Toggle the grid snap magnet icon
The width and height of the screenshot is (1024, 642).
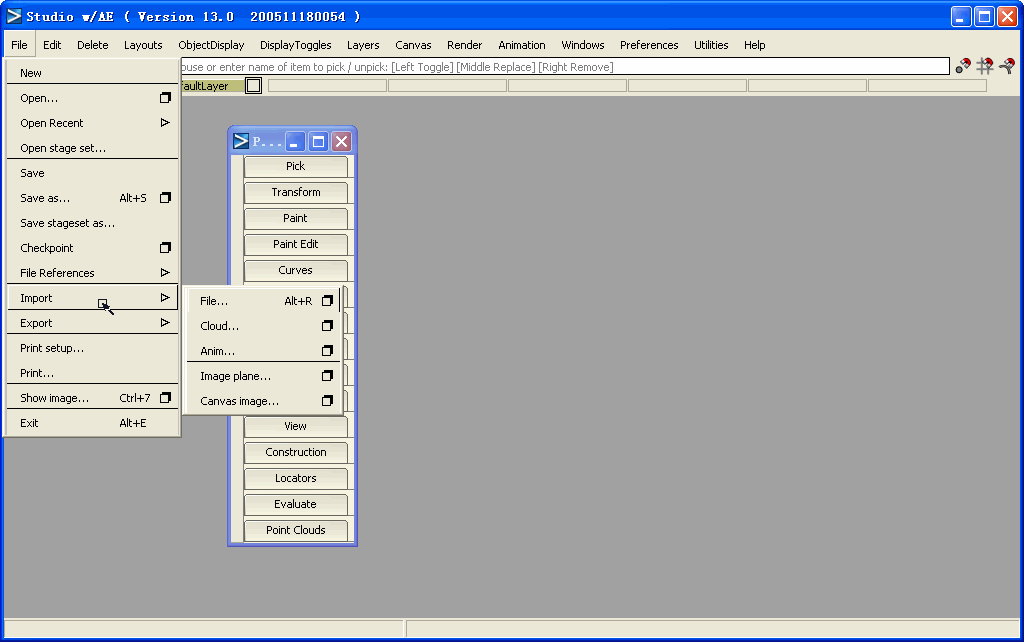pyautogui.click(x=985, y=66)
